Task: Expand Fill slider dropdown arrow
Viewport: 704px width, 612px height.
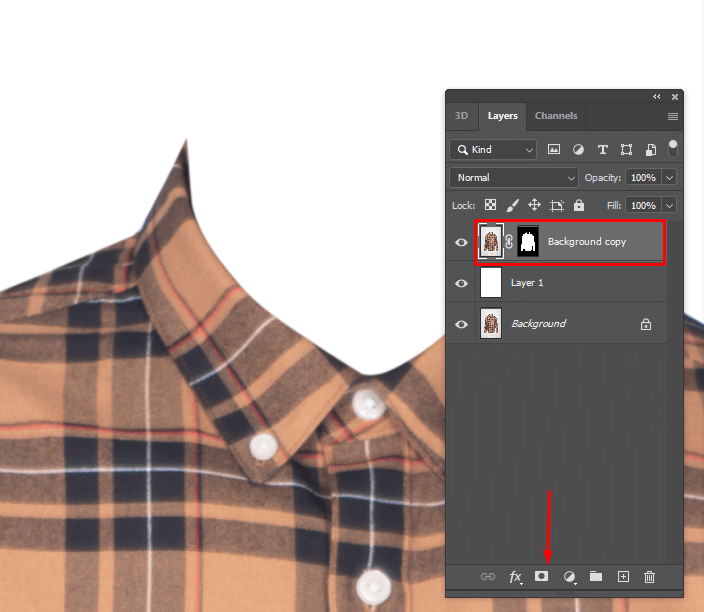Action: coord(669,206)
